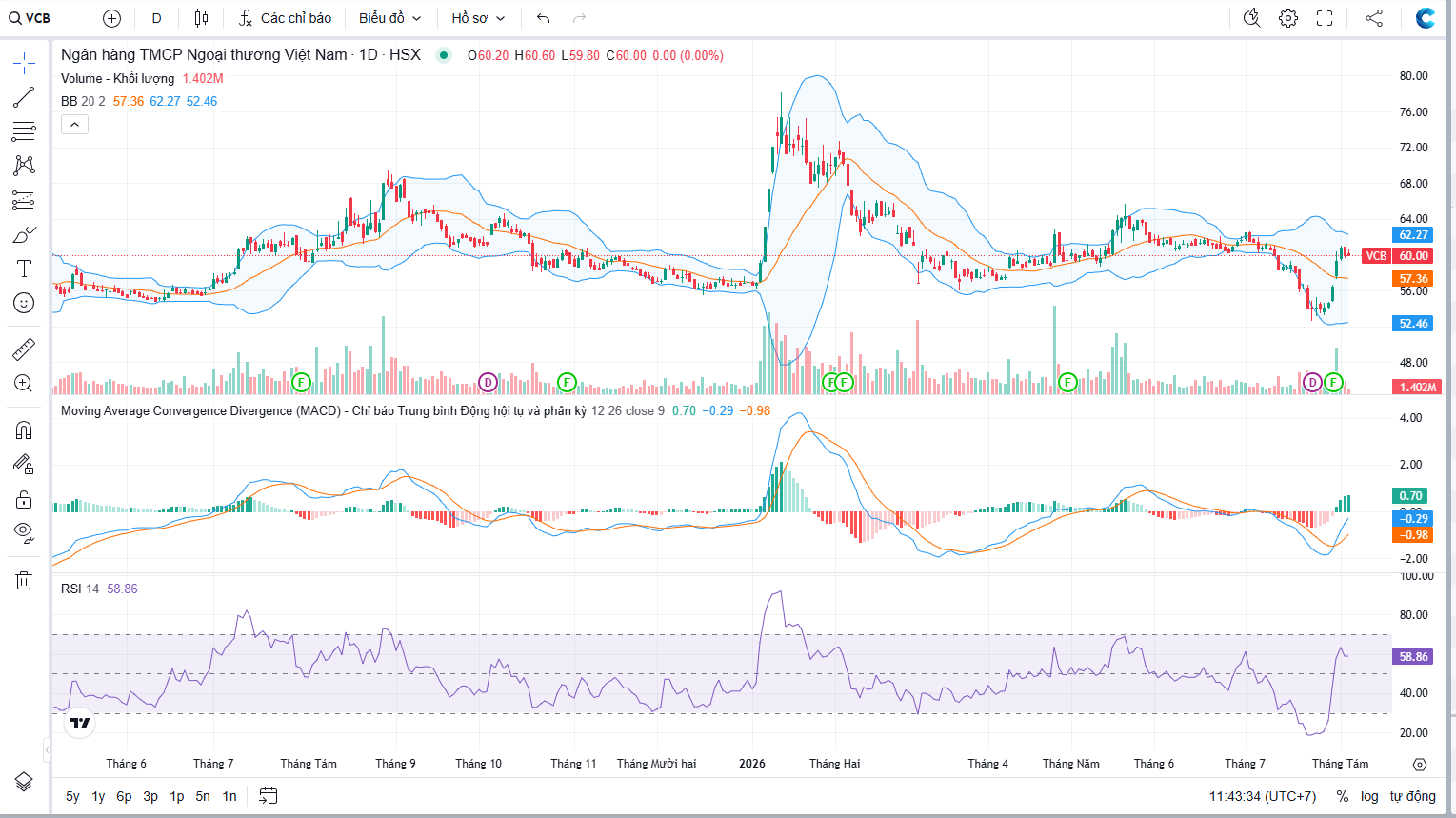Set range to 5n
This screenshot has height=818, width=1456.
click(x=203, y=796)
